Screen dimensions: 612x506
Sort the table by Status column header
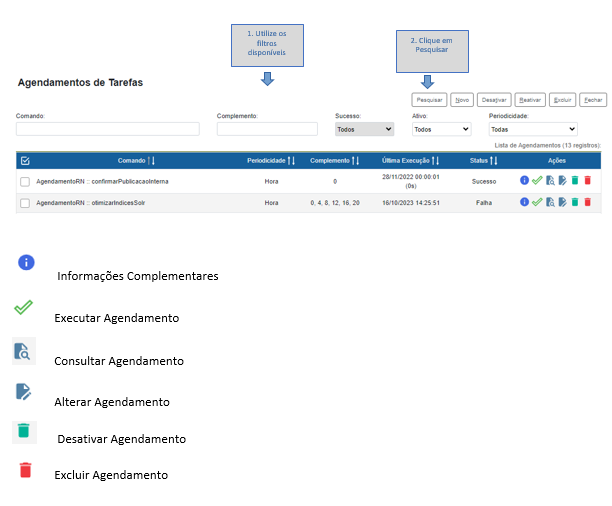pos(484,160)
